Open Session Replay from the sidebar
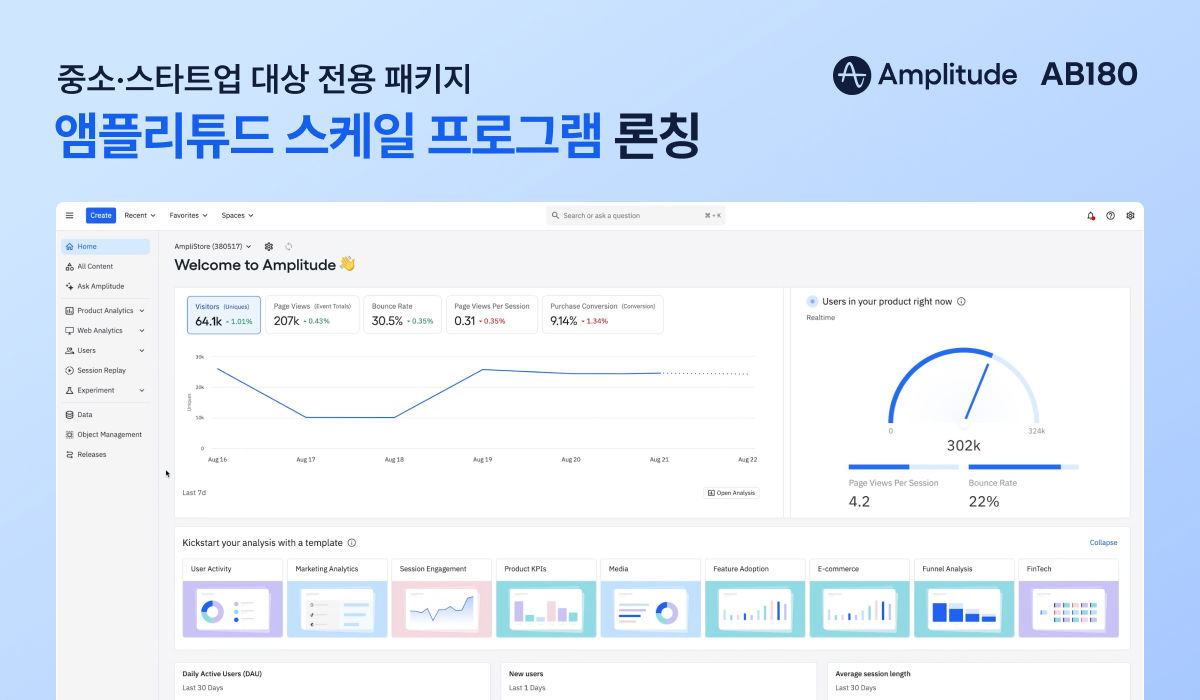 (101, 370)
